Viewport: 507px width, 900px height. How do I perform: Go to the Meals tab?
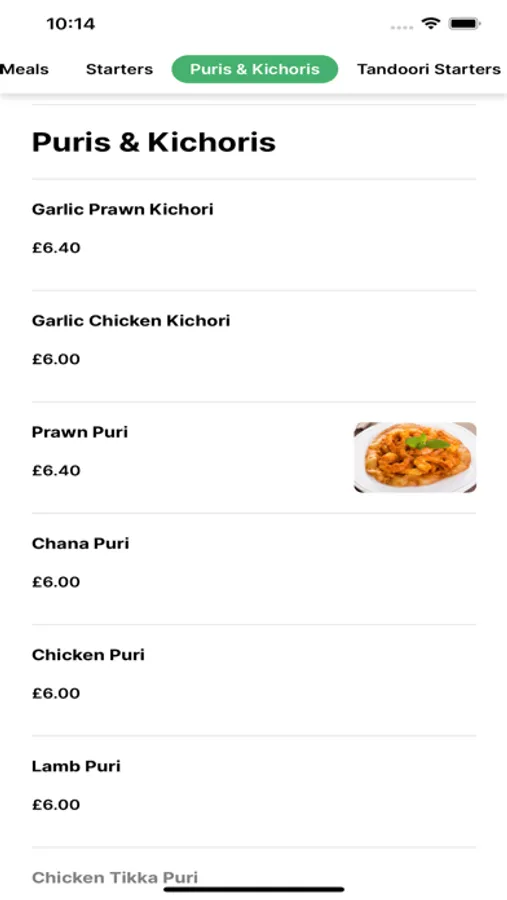coord(24,69)
